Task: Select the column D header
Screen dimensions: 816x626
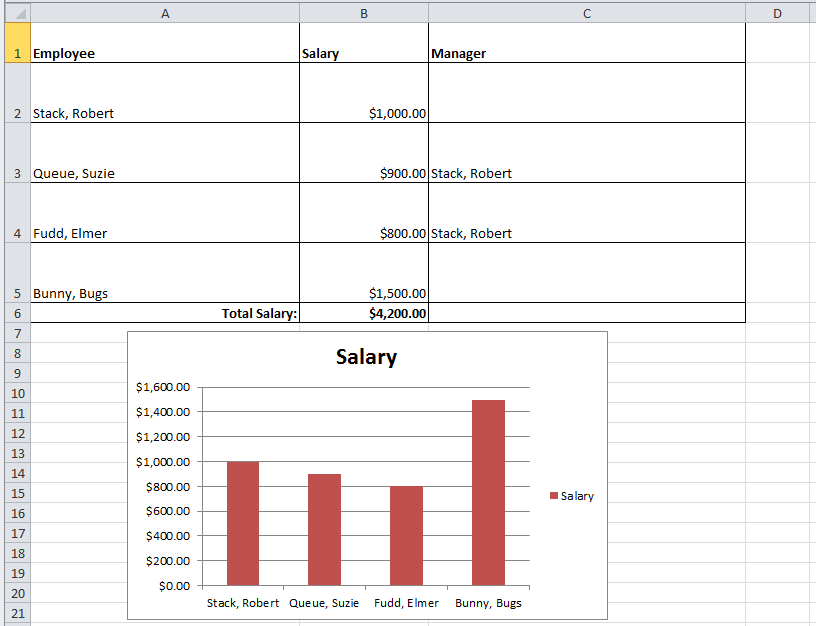Action: pos(777,12)
